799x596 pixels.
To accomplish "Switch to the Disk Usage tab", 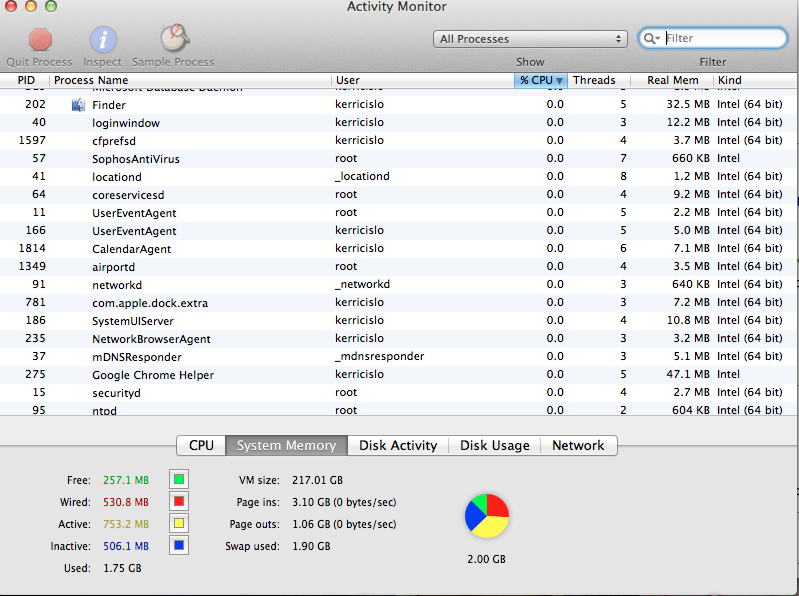I will [x=494, y=445].
